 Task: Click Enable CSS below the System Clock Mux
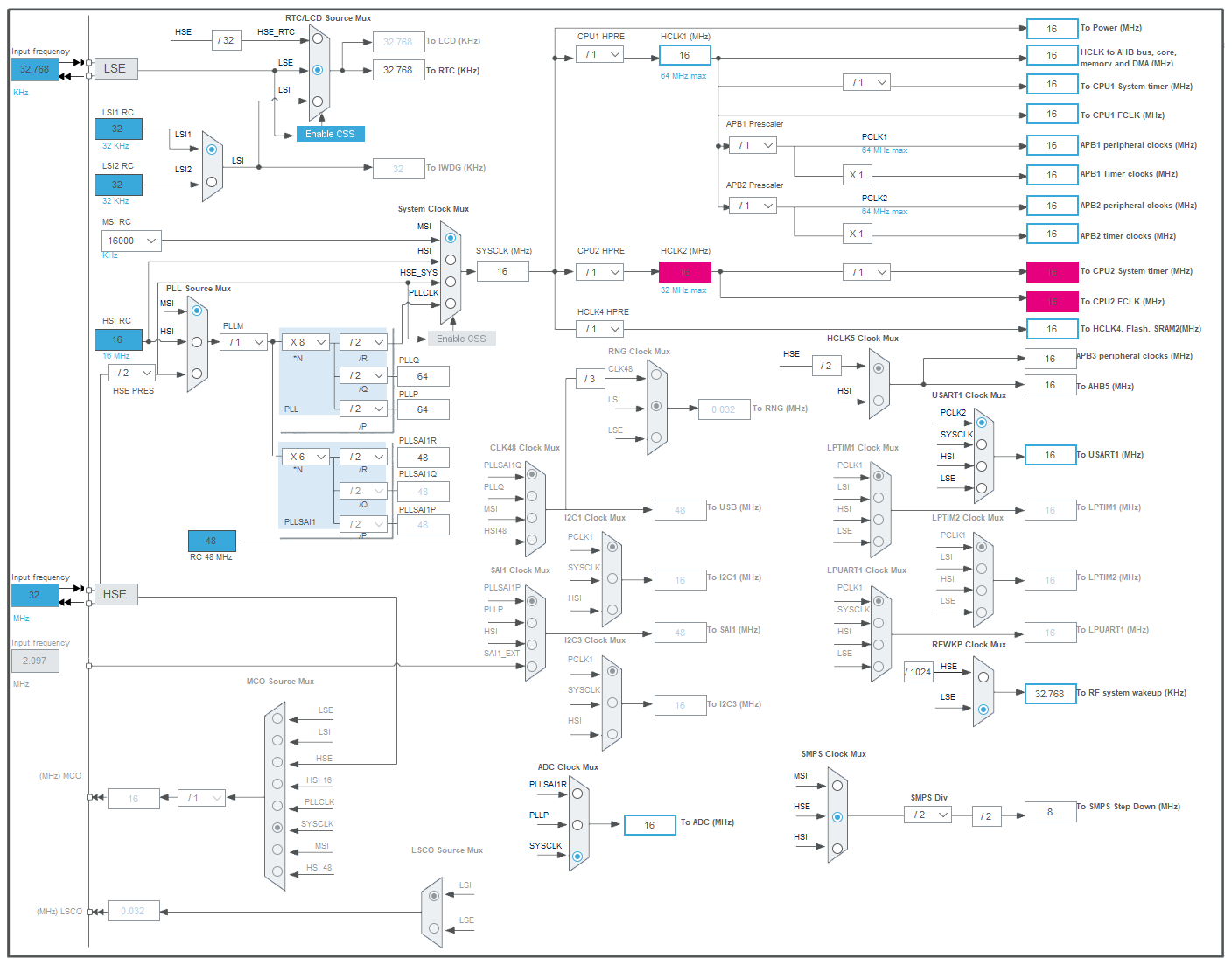[461, 339]
